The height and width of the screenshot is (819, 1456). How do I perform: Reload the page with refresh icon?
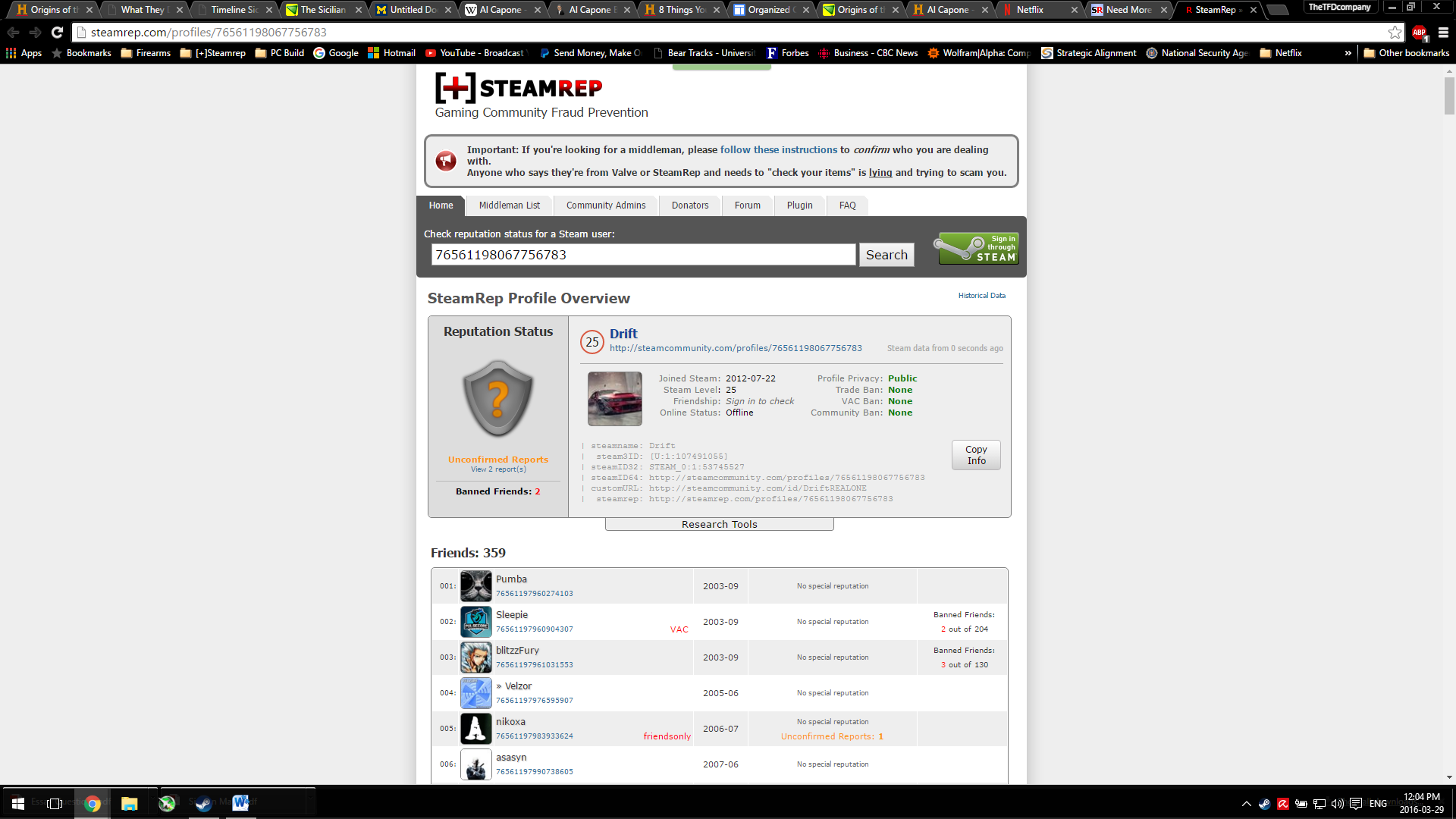pyautogui.click(x=57, y=33)
